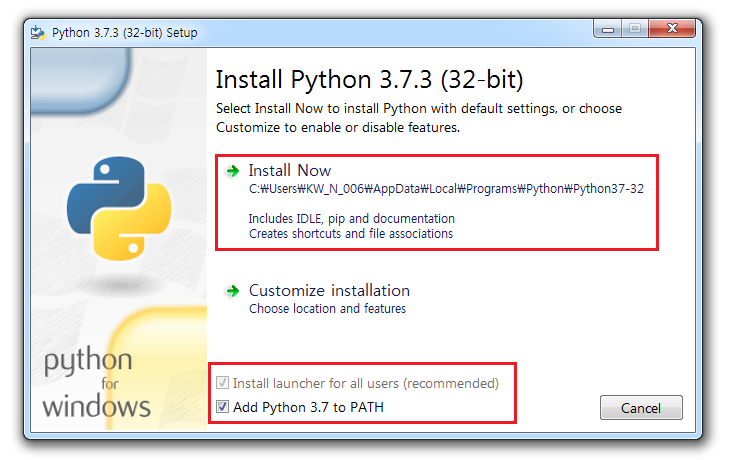Viewport: 731px width, 460px height.
Task: Click the Python logo in the sidebar
Action: [119, 208]
